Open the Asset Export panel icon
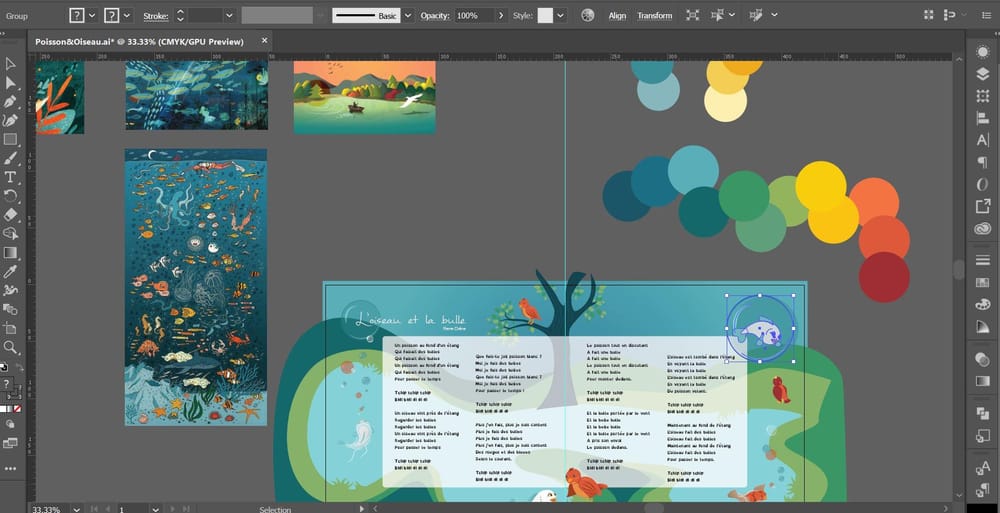The width and height of the screenshot is (1000, 513). click(x=983, y=206)
